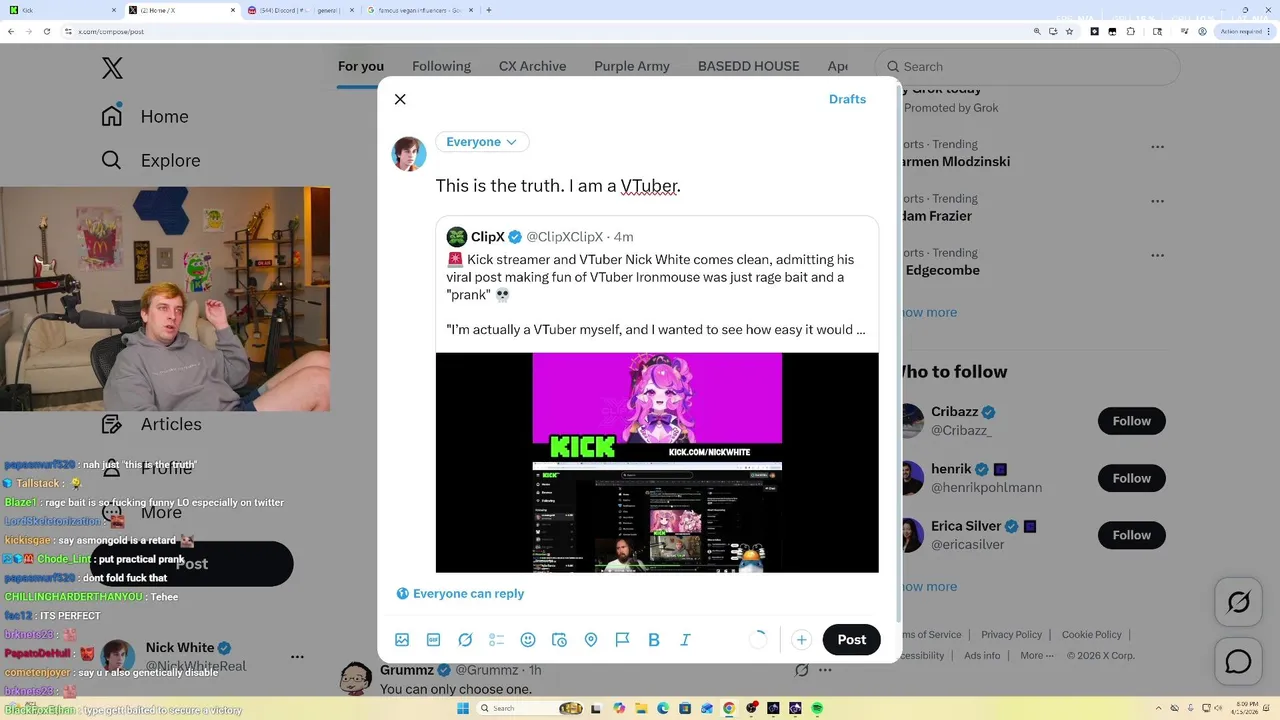Switch to the CX Archive tab
This screenshot has height=720, width=1280.
533,66
